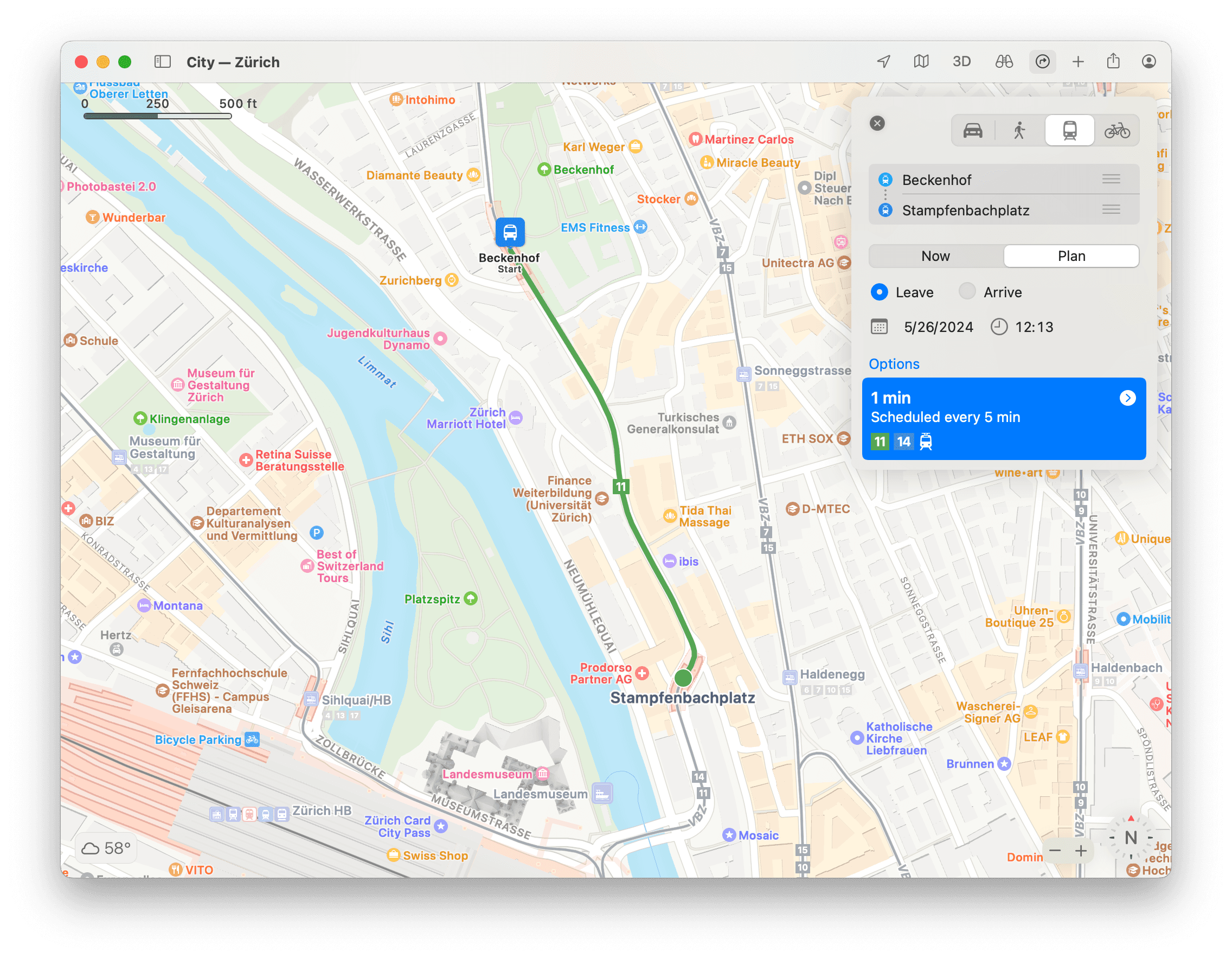This screenshot has height=958, width=1232.
Task: Click the Zürich Marriott Hotel pin
Action: coord(516,418)
